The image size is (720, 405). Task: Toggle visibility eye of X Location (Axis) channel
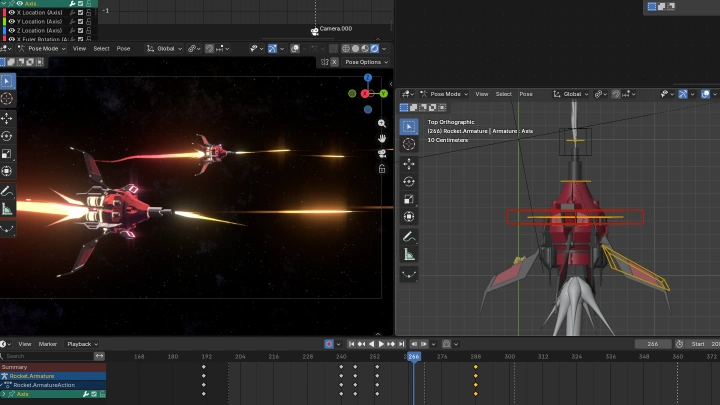coord(11,12)
